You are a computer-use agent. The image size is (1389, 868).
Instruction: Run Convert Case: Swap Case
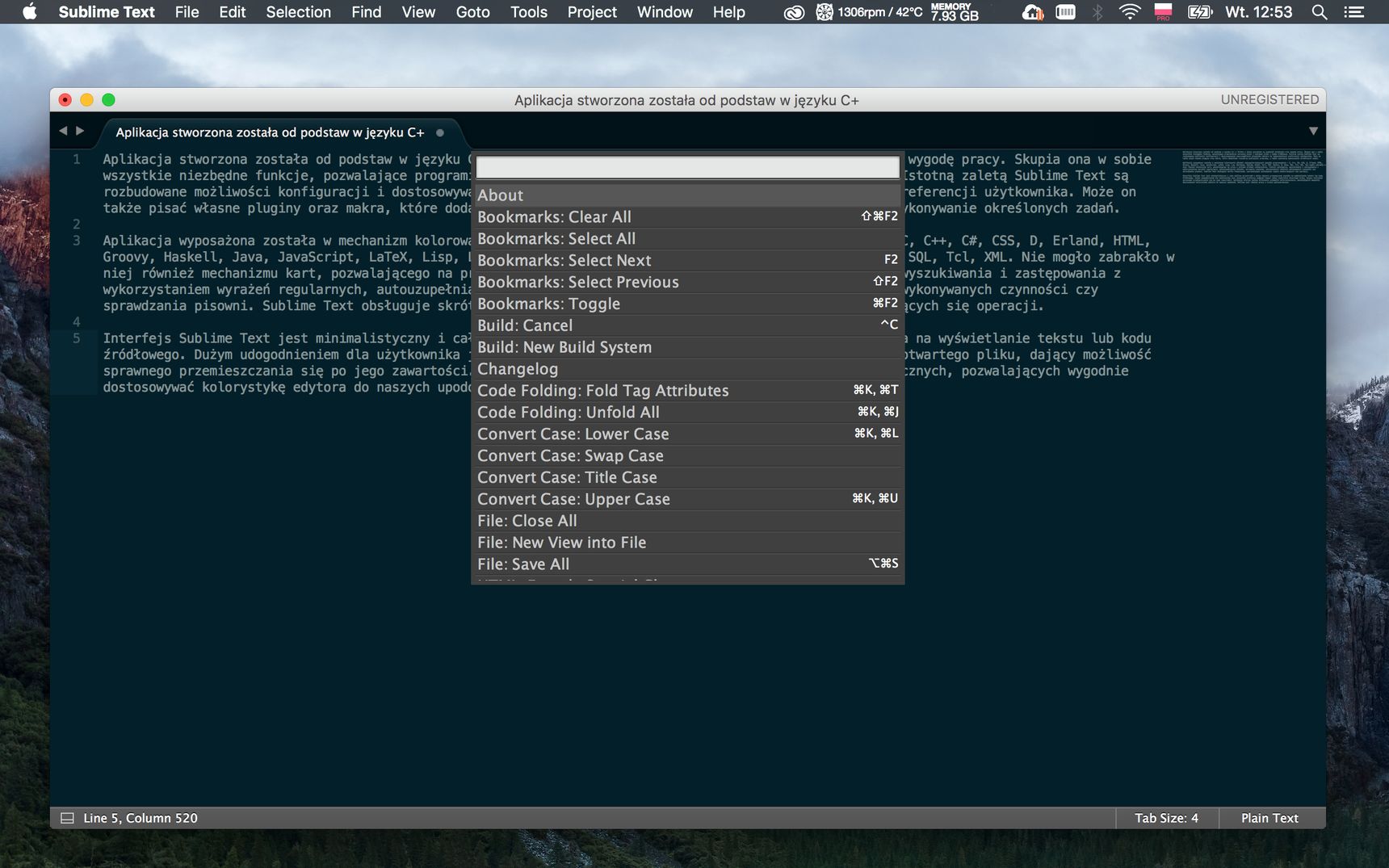[x=687, y=457]
